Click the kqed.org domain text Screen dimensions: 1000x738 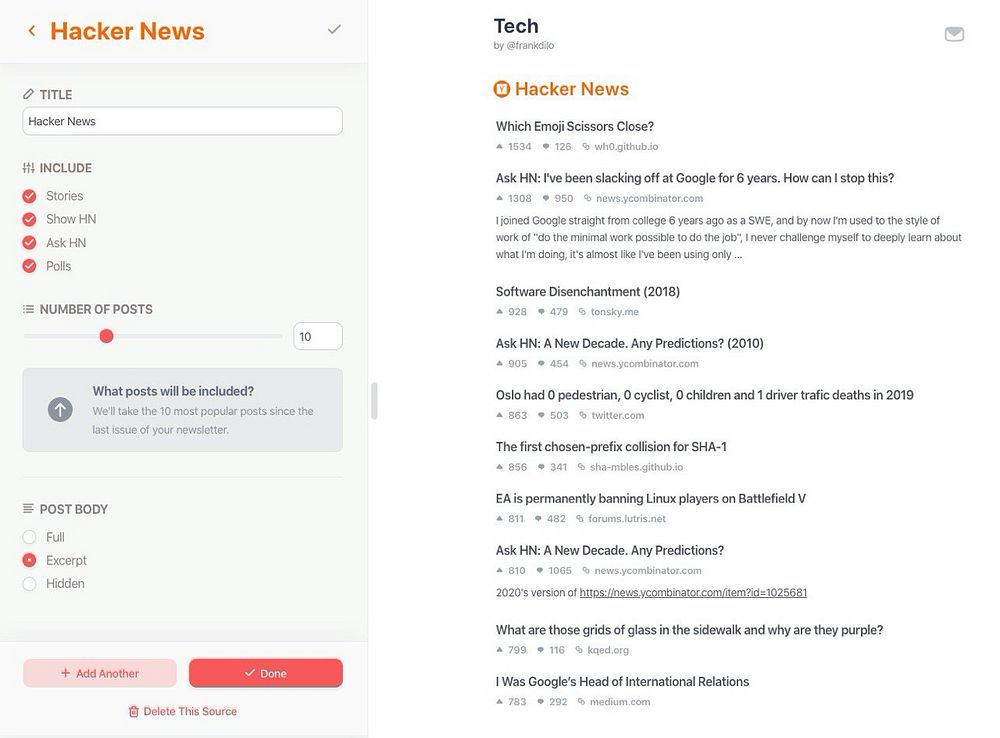[x=608, y=650]
